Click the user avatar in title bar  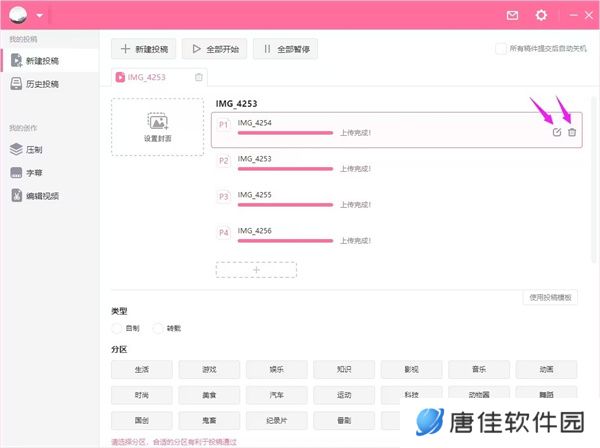(x=18, y=15)
